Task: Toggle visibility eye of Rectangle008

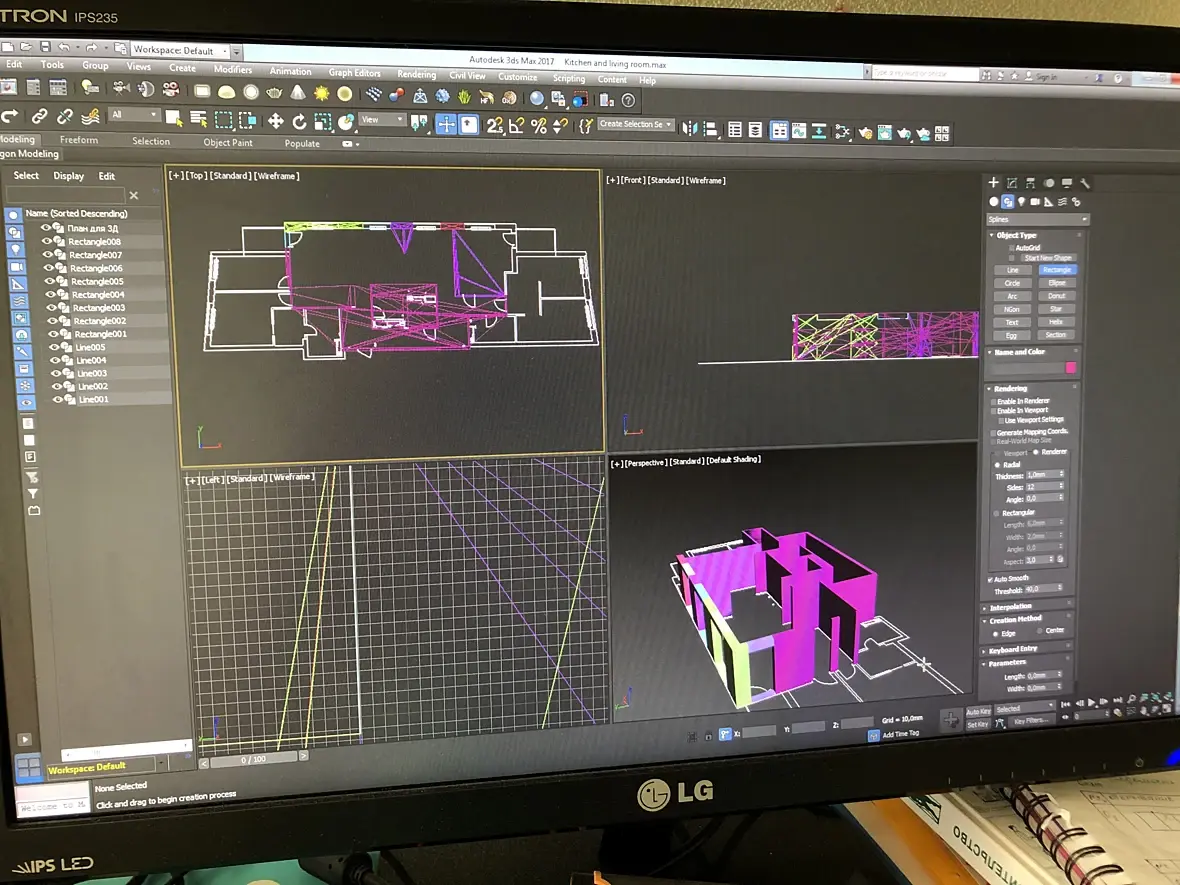Action: click(x=47, y=241)
